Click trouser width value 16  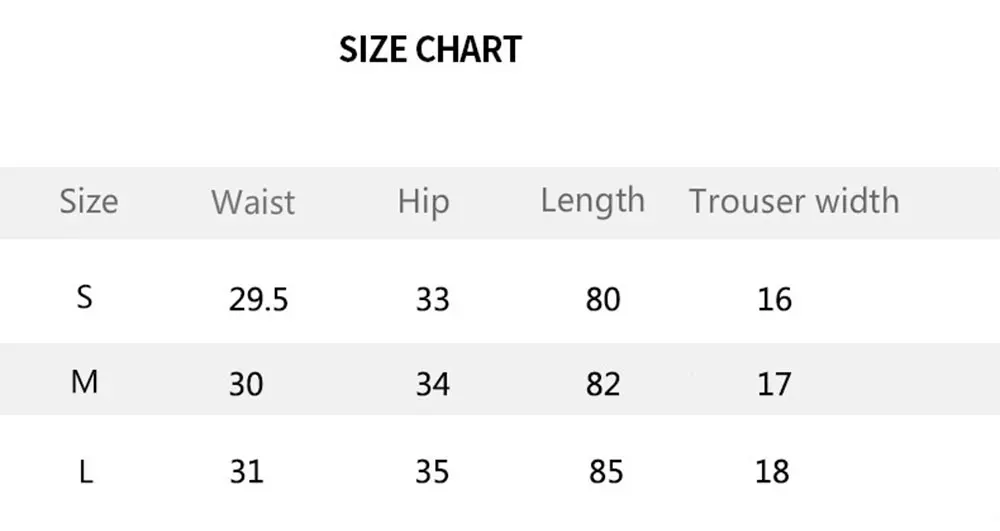[x=774, y=299]
